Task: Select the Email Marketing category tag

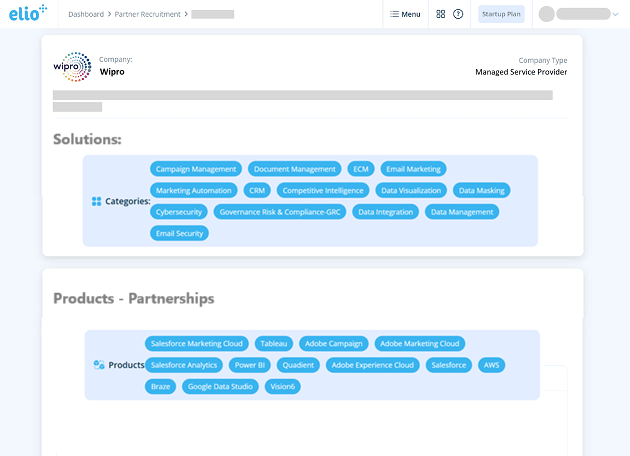Action: coord(413,169)
